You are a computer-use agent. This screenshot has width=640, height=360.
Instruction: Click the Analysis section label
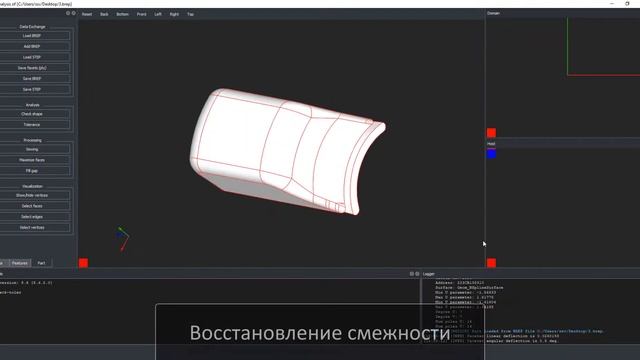[32, 105]
